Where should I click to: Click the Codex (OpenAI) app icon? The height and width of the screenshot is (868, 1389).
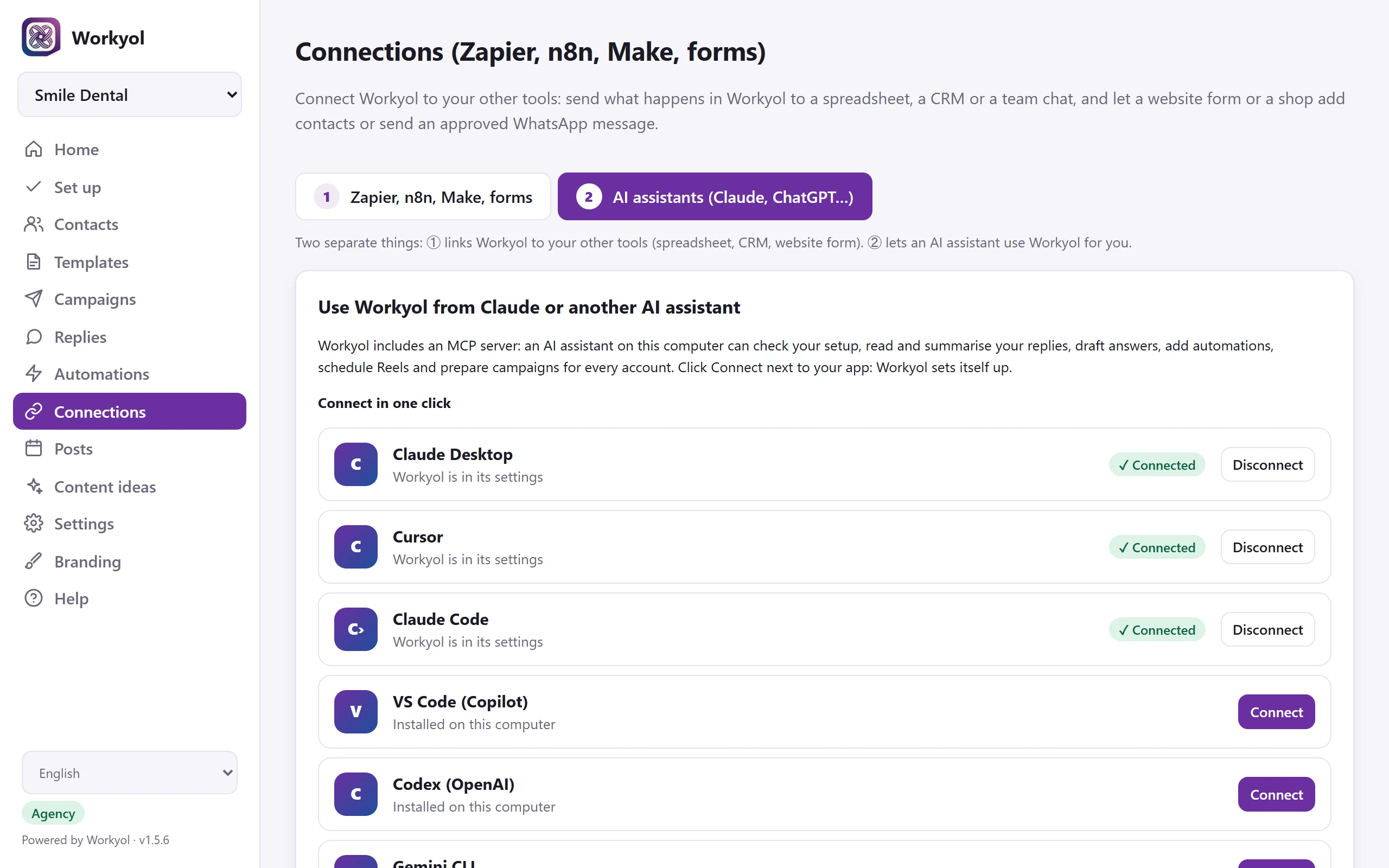click(356, 794)
